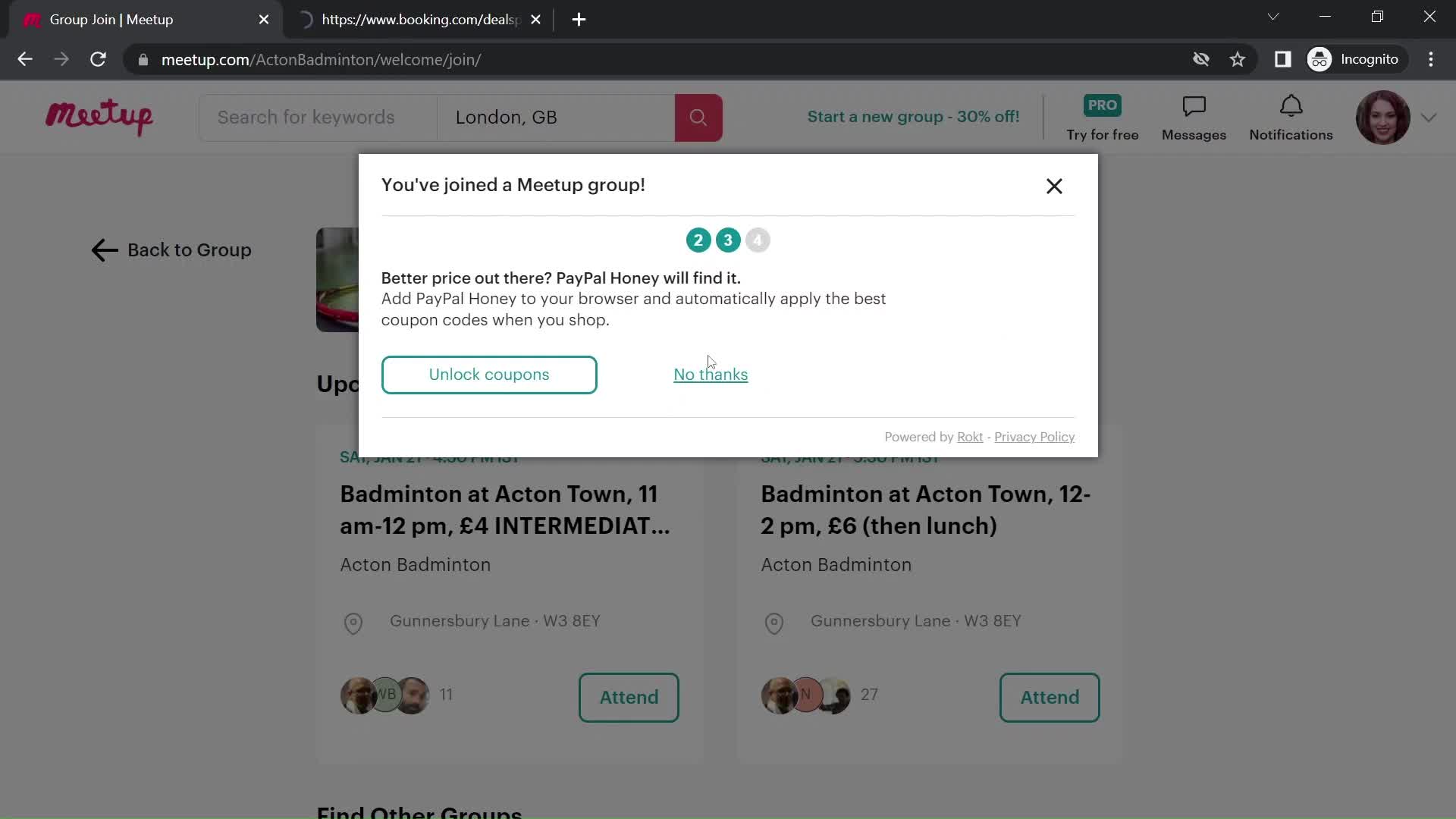Click the Meetup home logo icon

coord(100,116)
